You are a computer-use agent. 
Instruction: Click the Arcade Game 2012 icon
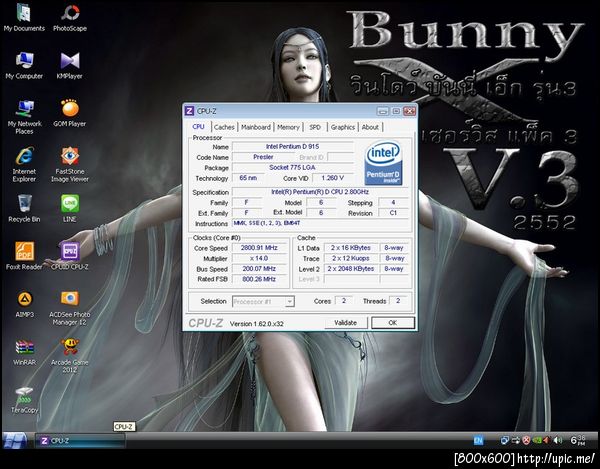click(x=70, y=356)
